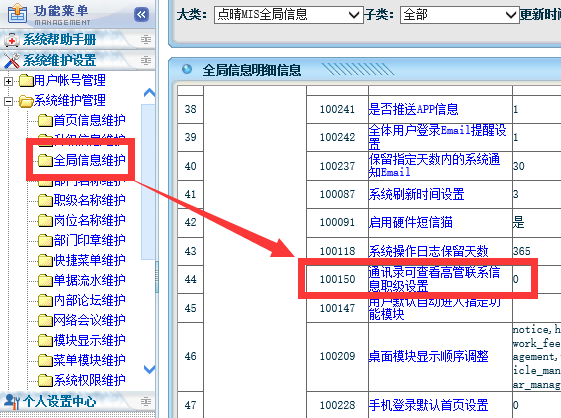Image resolution: width=561 pixels, height=418 pixels.
Task: Select 全局信息维护 in the tree
Action: pos(89,160)
